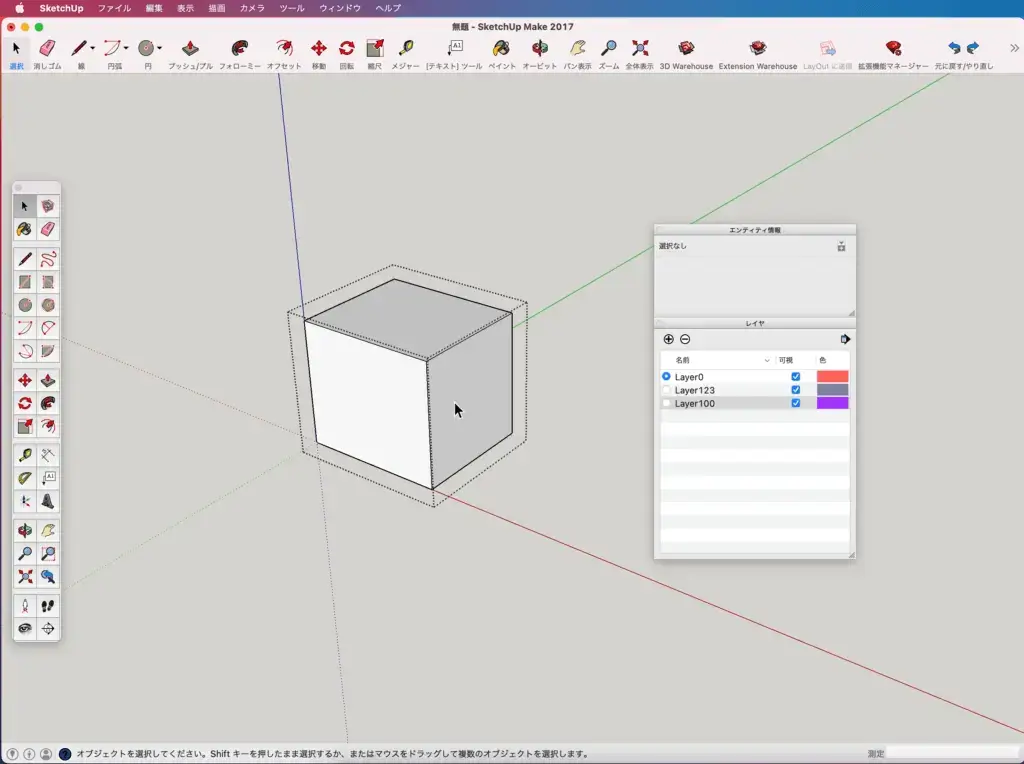The height and width of the screenshot is (764, 1024).
Task: Open the dropdown arrow beside the 線 tool
Action: (93, 48)
